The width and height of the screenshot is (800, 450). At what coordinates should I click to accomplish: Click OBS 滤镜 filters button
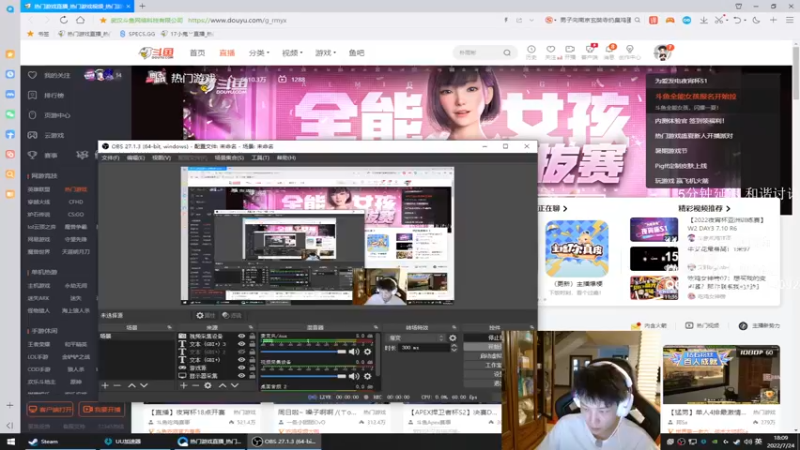point(232,316)
